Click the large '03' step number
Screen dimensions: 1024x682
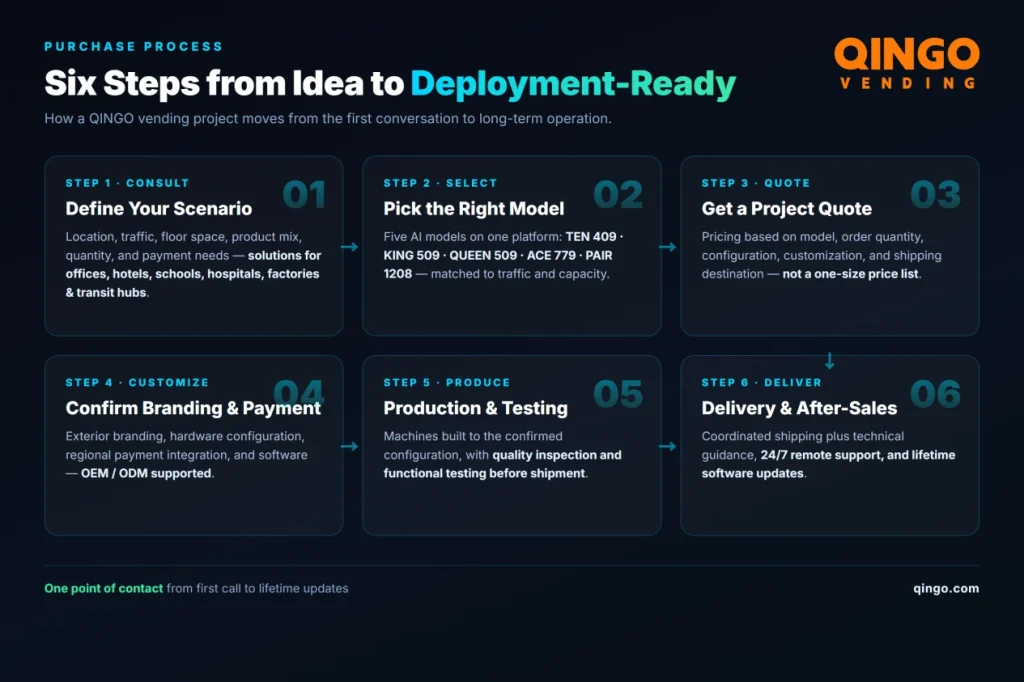click(x=935, y=194)
